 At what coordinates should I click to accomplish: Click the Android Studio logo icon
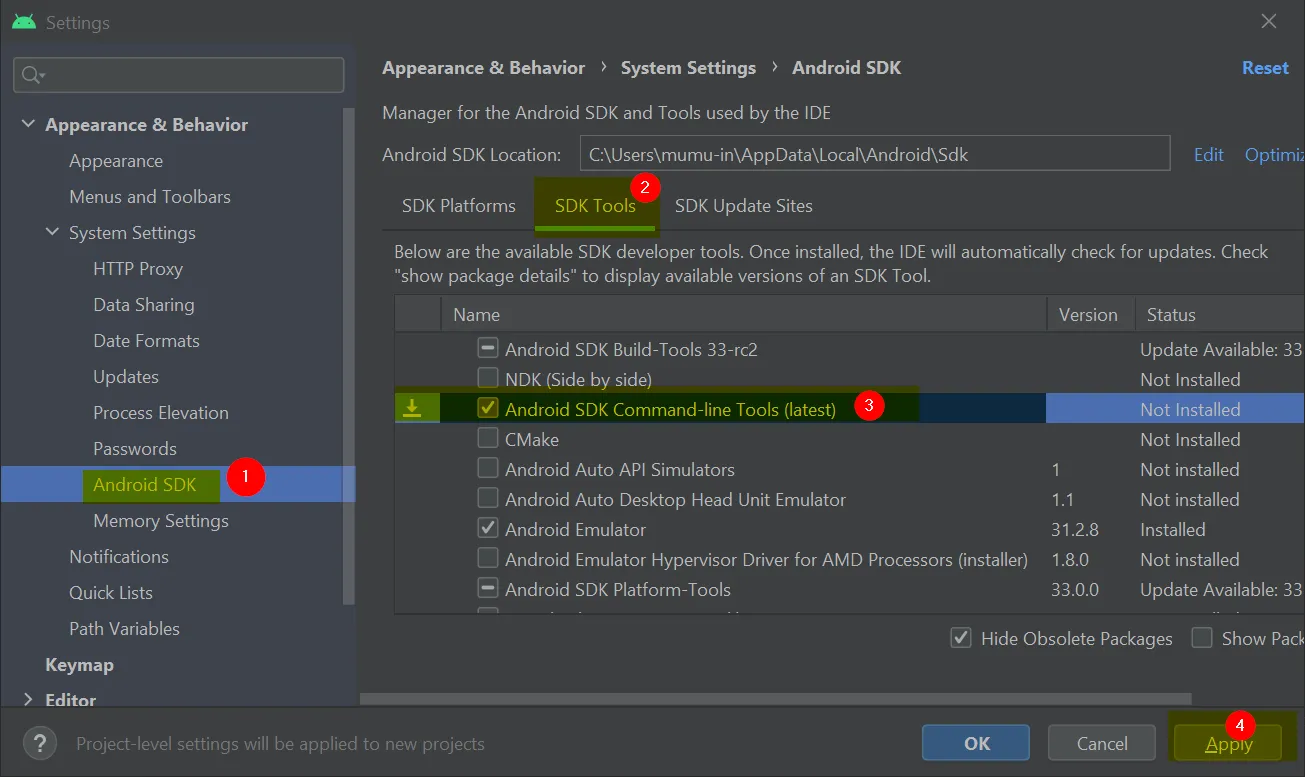point(24,22)
